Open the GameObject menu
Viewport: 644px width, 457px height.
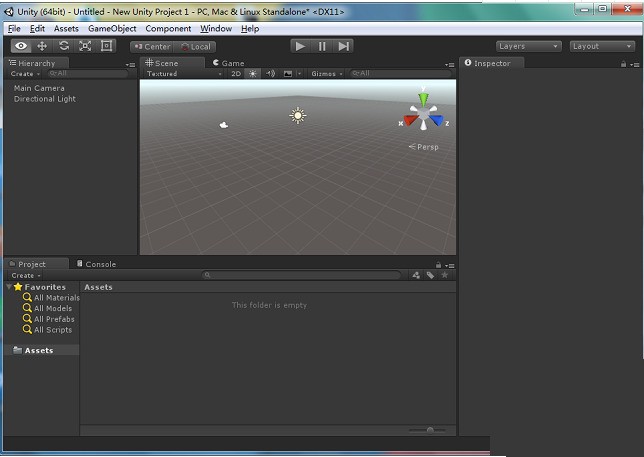coord(112,29)
